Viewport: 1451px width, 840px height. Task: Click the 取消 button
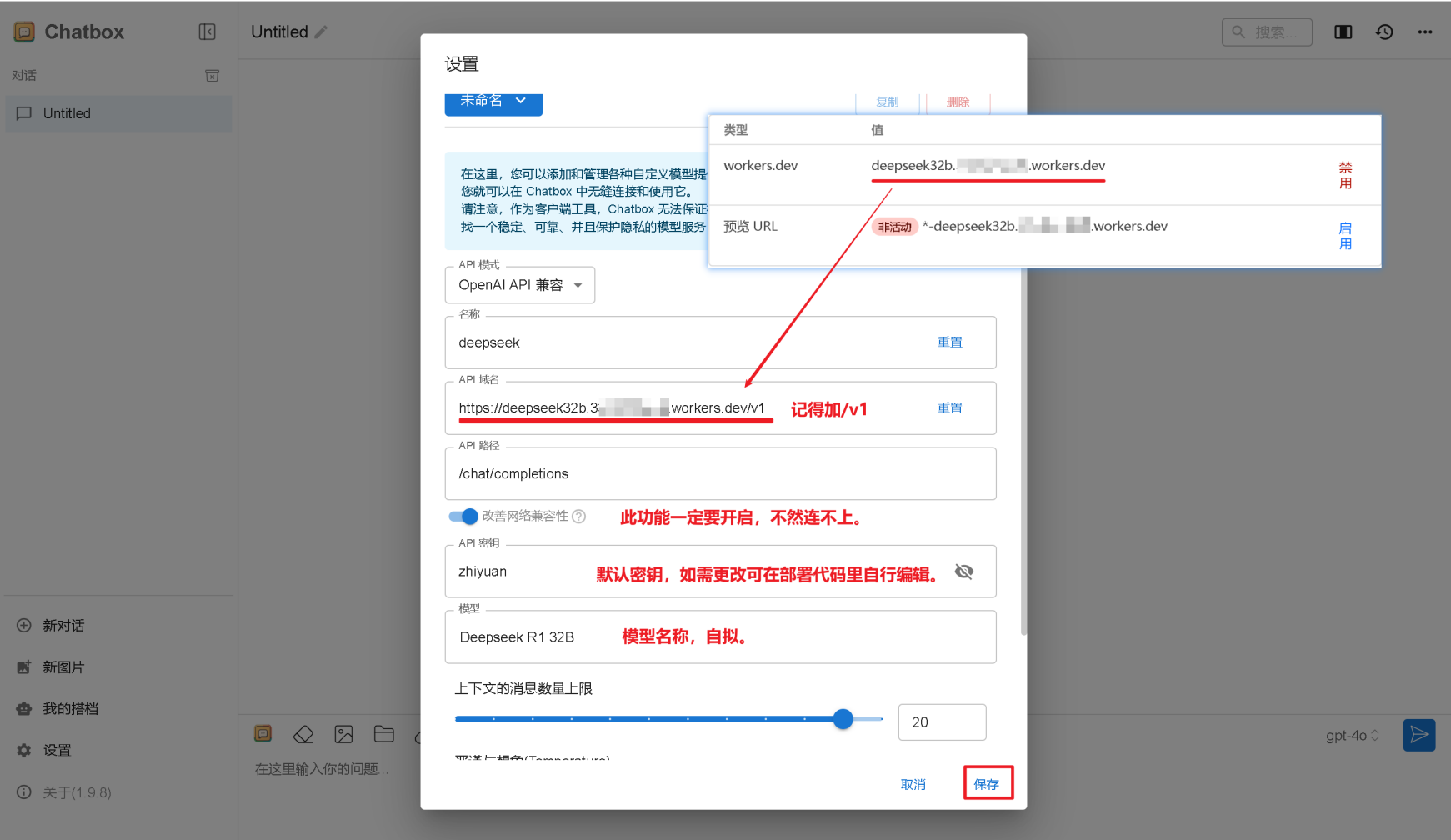click(913, 784)
